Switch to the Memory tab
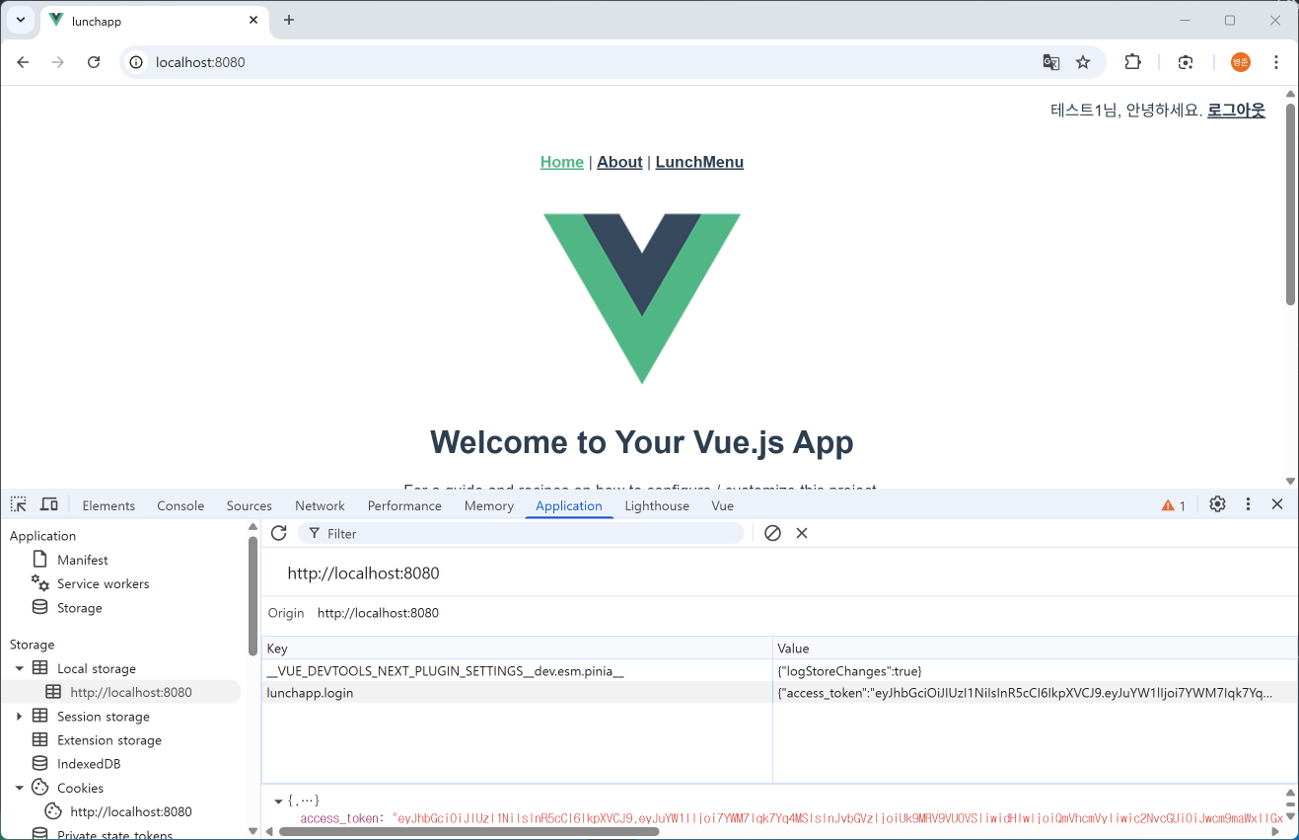 pyautogui.click(x=489, y=506)
